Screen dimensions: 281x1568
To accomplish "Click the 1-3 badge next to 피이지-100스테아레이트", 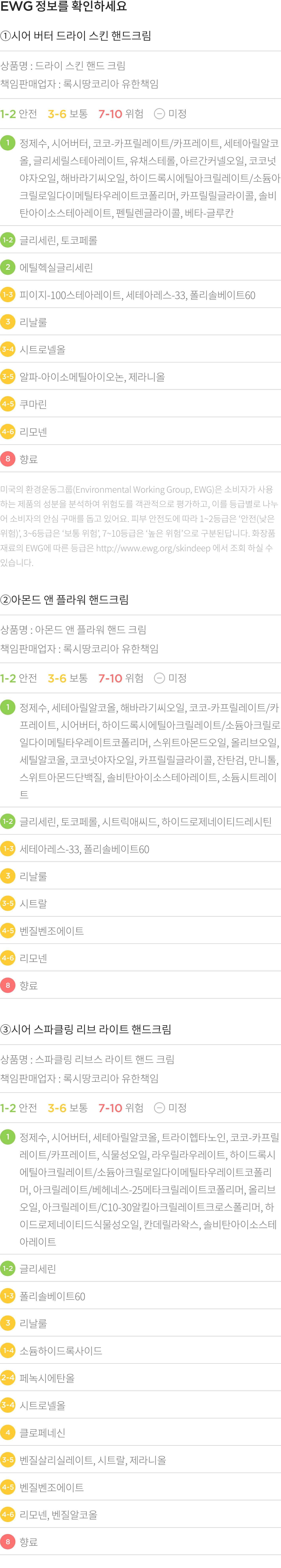I will [x=8, y=295].
